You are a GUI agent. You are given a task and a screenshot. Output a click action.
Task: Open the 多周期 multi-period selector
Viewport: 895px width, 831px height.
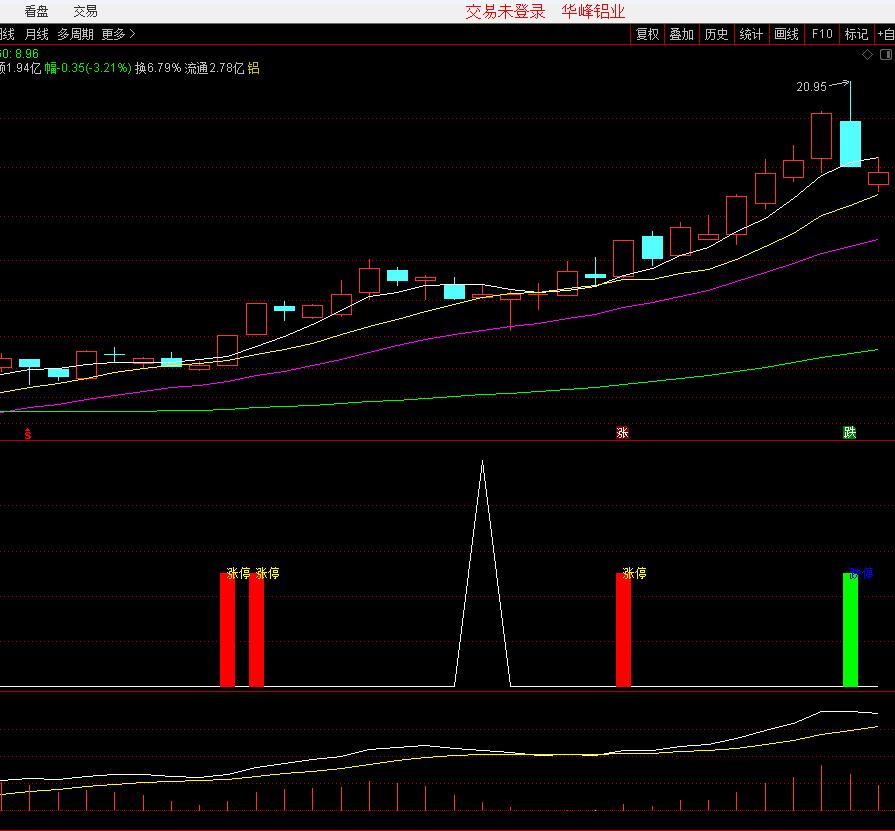75,34
